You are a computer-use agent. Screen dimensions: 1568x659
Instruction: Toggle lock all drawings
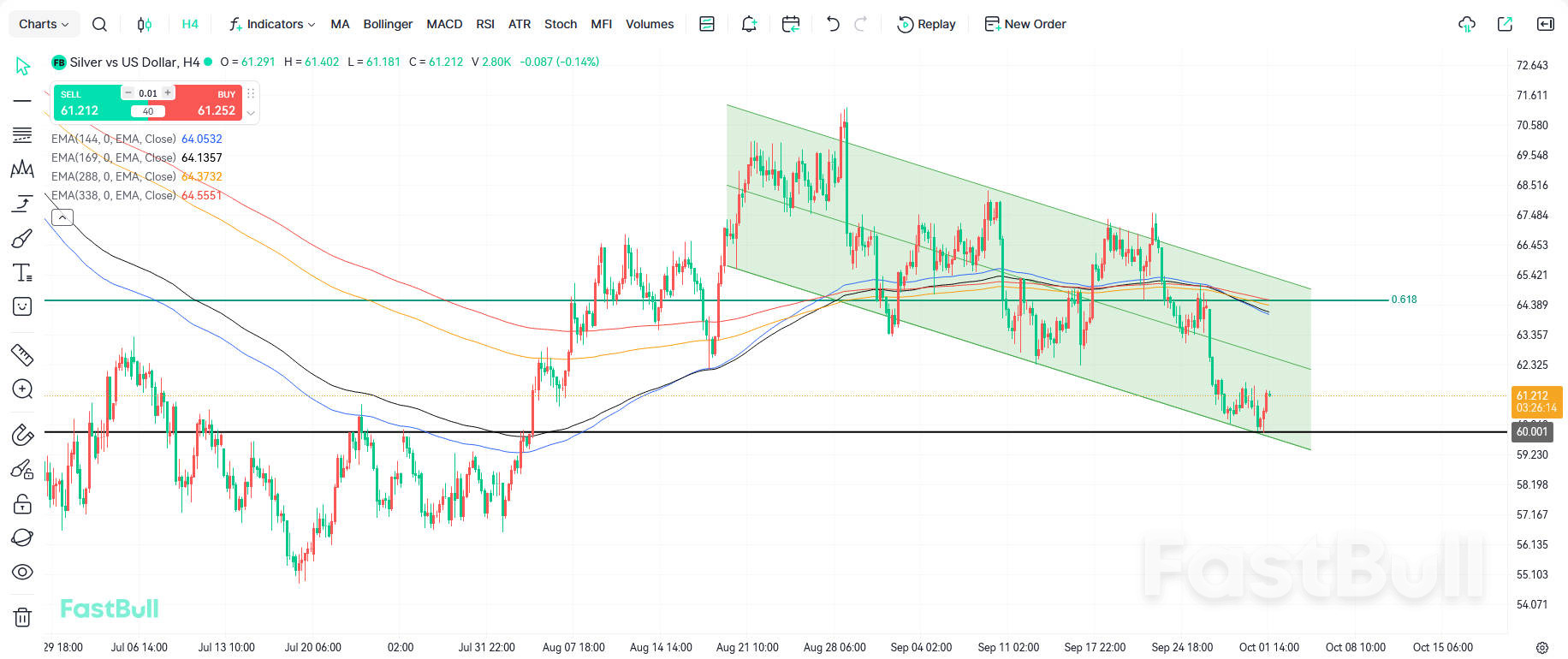coord(23,503)
